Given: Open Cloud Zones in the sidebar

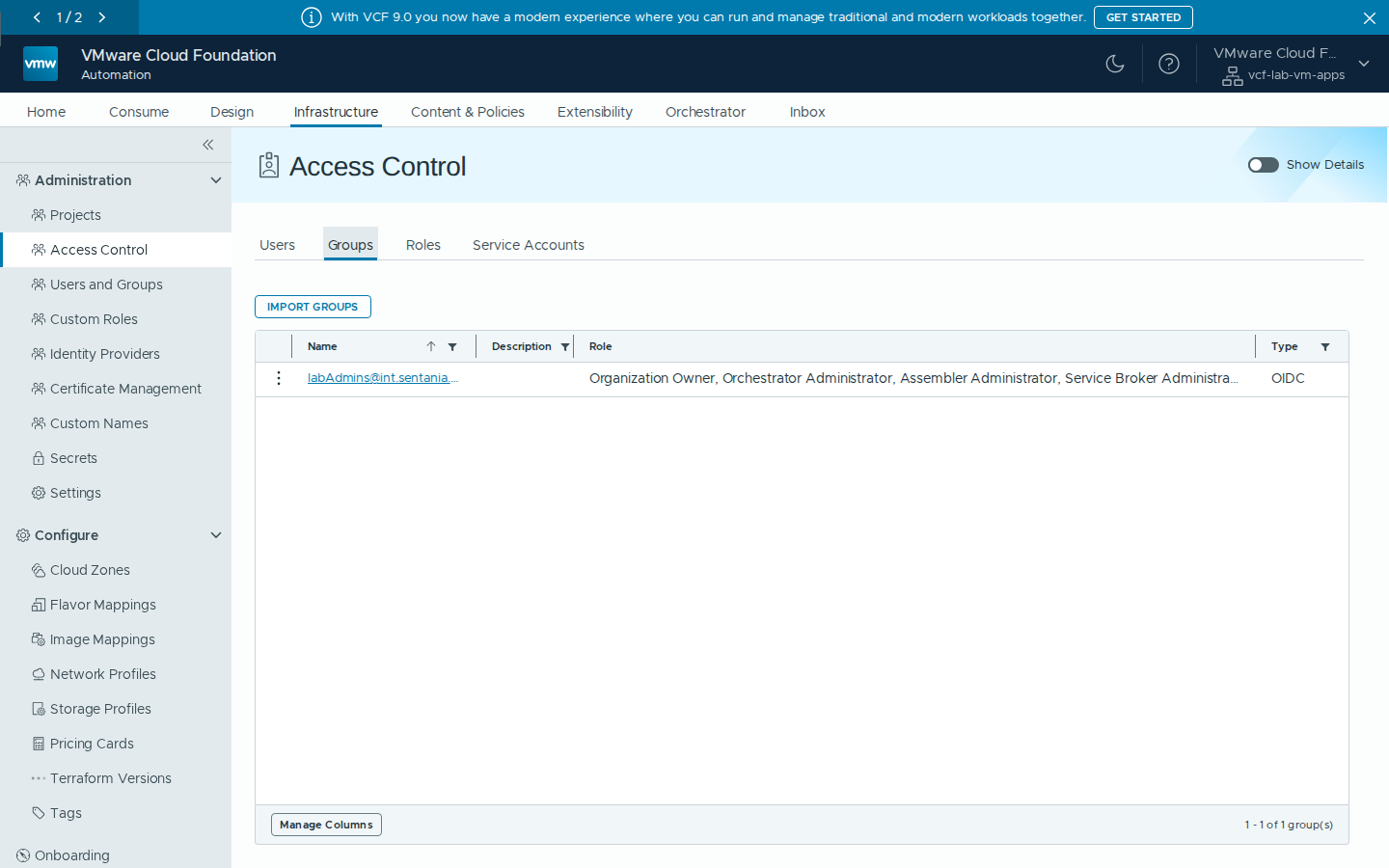Looking at the screenshot, I should click(90, 570).
